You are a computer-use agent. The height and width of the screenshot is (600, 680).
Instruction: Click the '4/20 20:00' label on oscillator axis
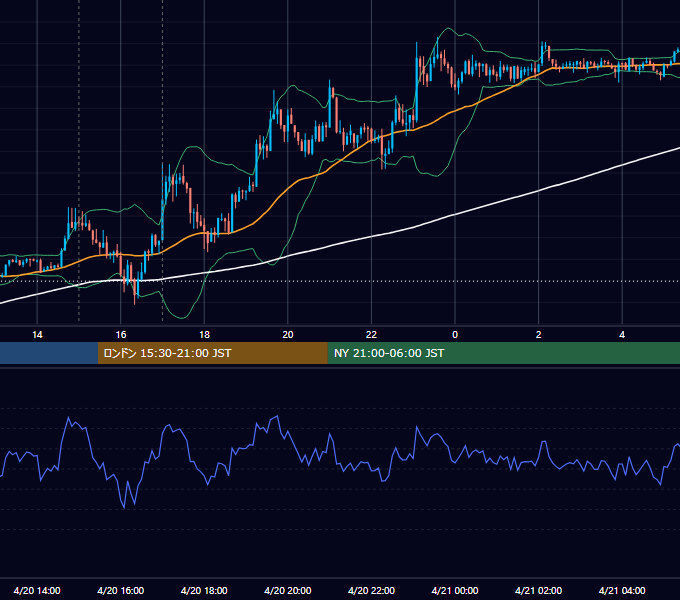(x=288, y=590)
